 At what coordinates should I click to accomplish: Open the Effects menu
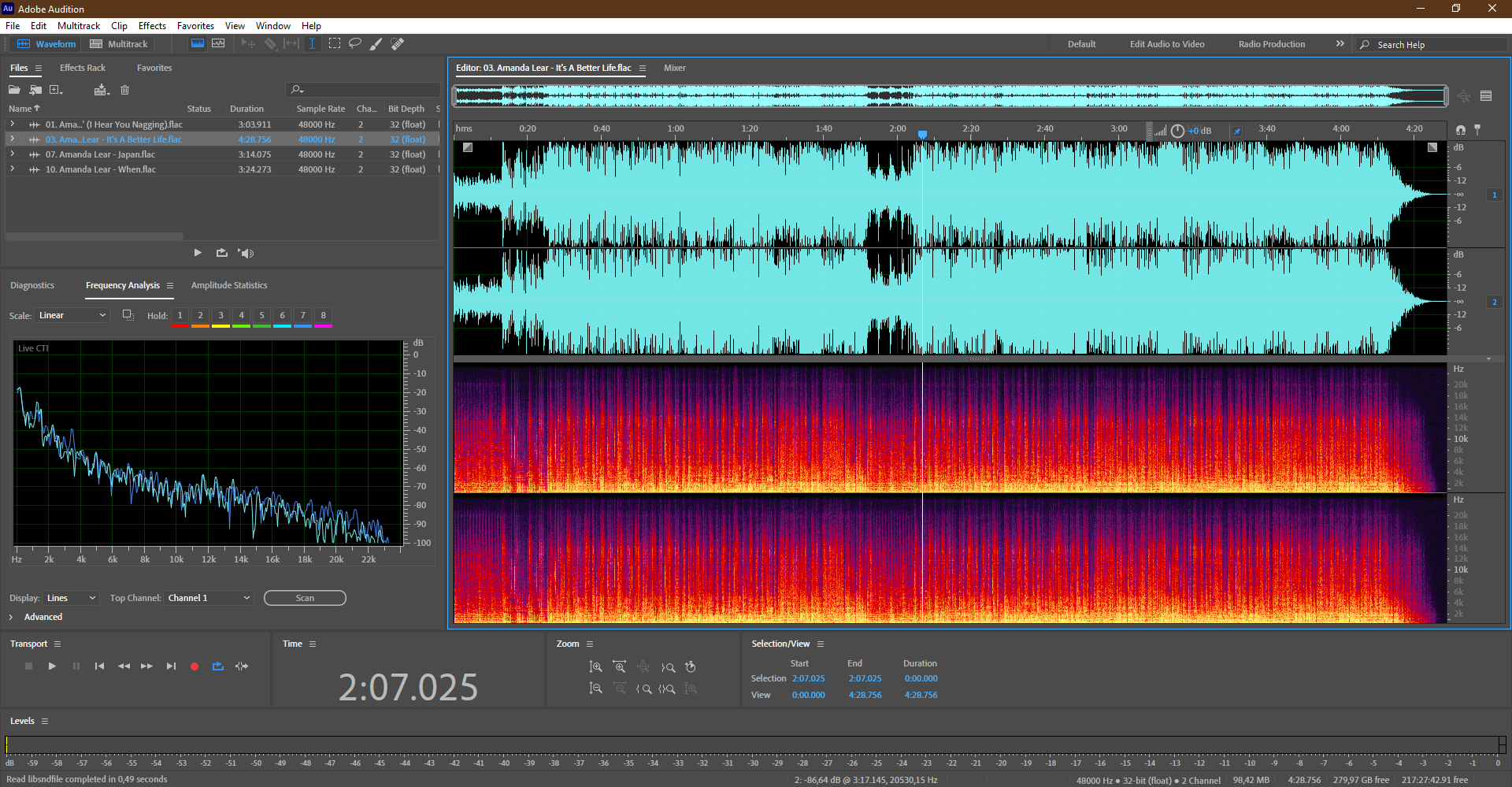tap(152, 26)
